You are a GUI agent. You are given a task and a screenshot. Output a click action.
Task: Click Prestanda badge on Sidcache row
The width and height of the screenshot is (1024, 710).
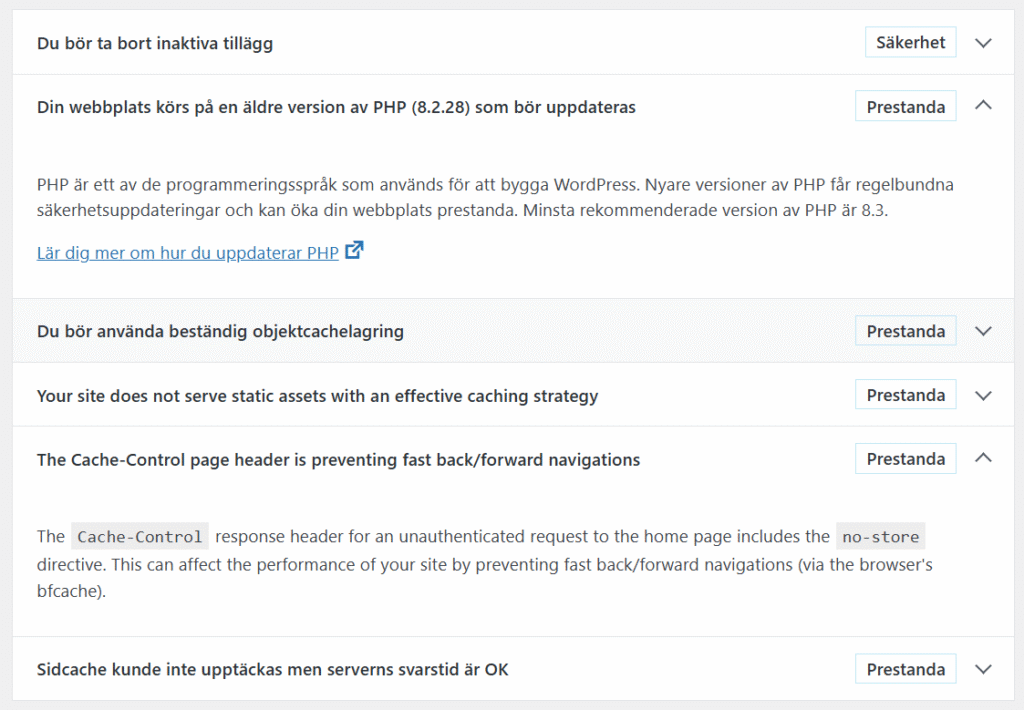[905, 669]
